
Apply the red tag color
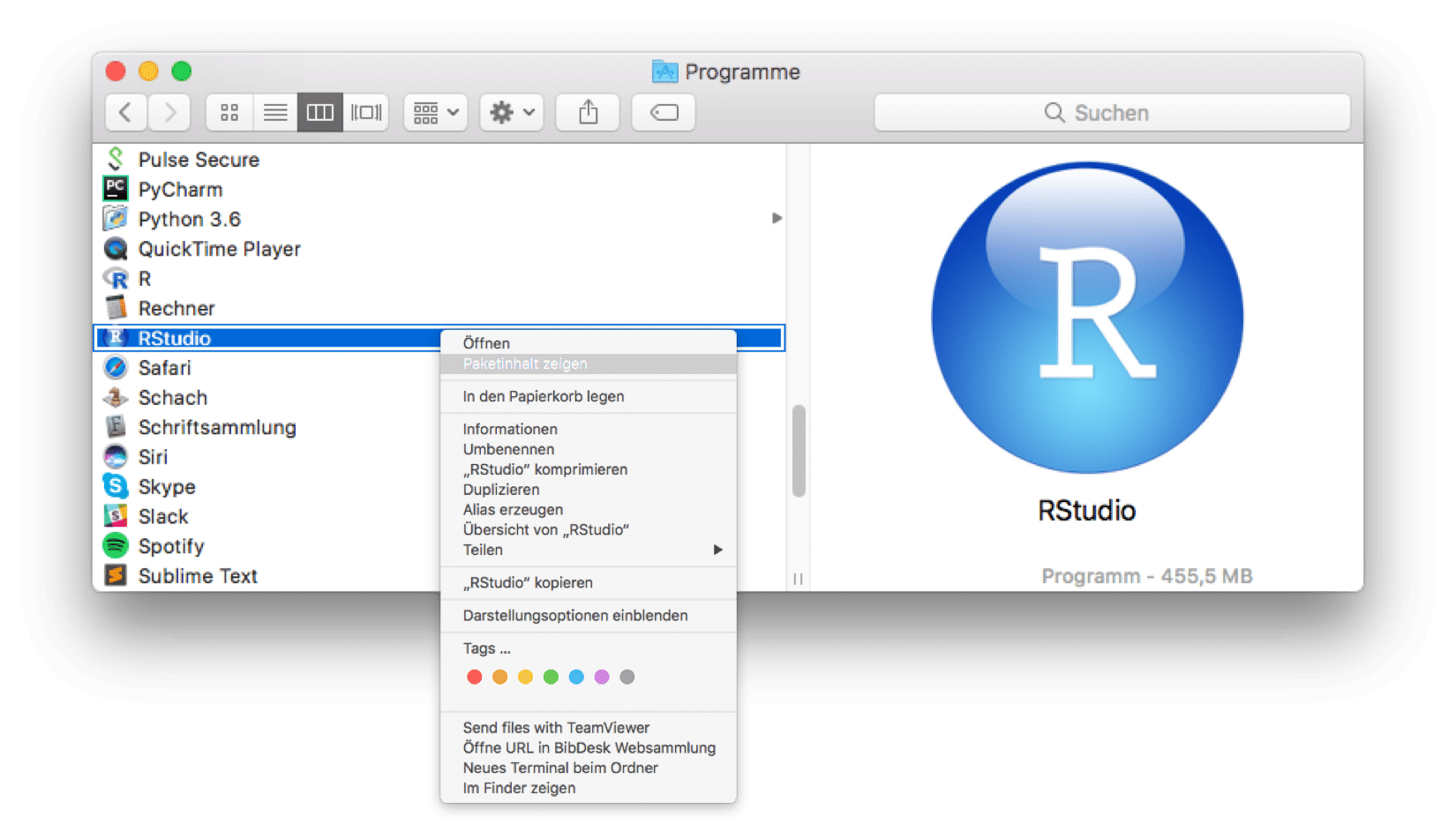click(475, 677)
